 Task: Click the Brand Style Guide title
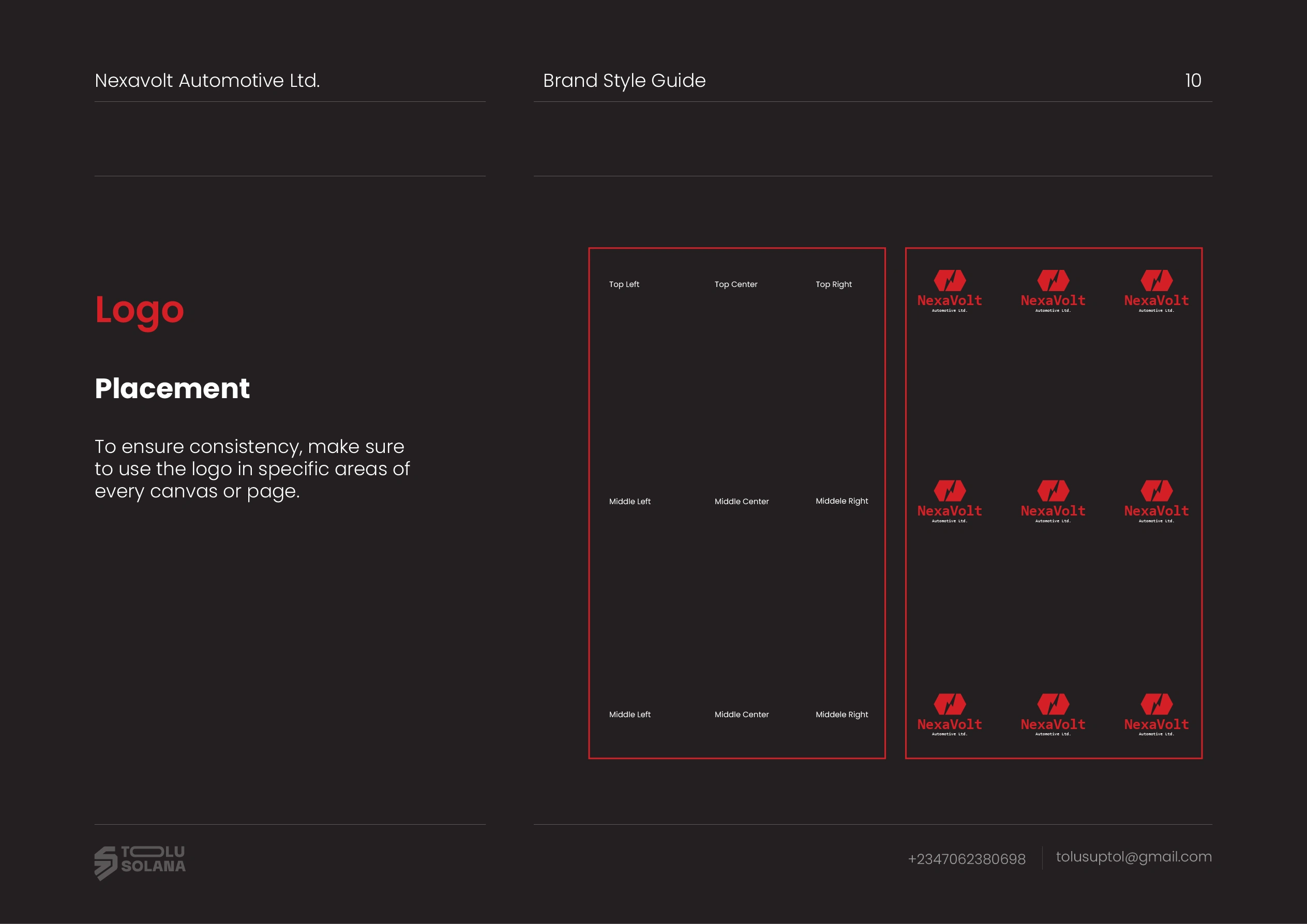(x=624, y=80)
